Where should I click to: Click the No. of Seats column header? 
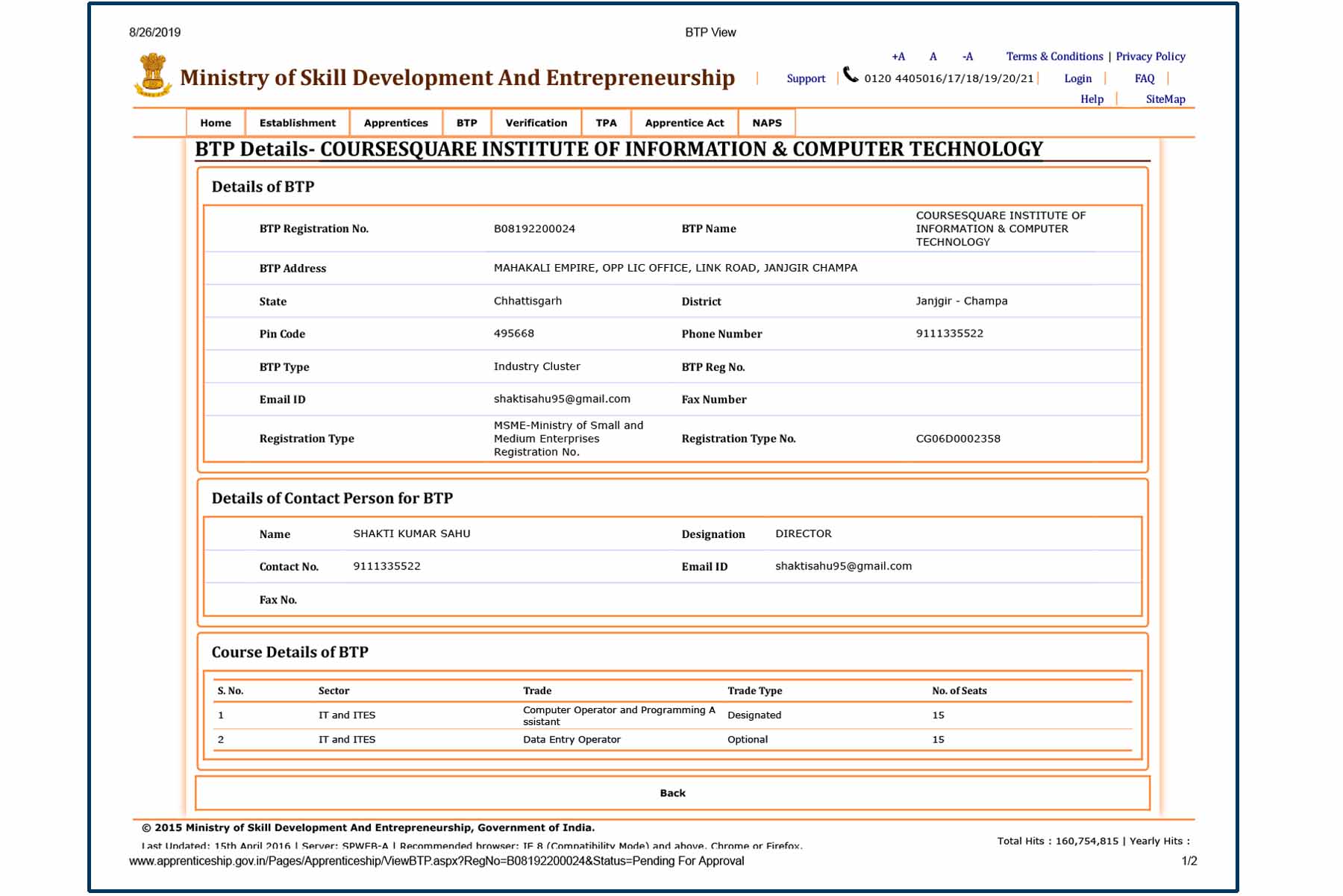[959, 691]
